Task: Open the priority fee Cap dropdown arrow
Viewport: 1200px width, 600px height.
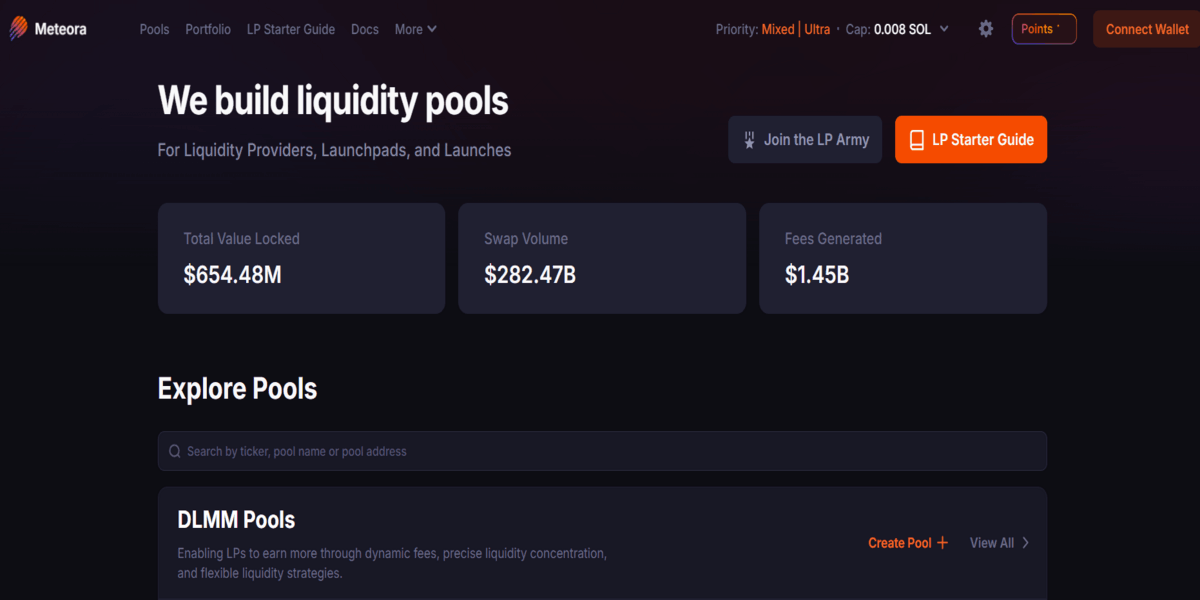Action: pyautogui.click(x=945, y=29)
